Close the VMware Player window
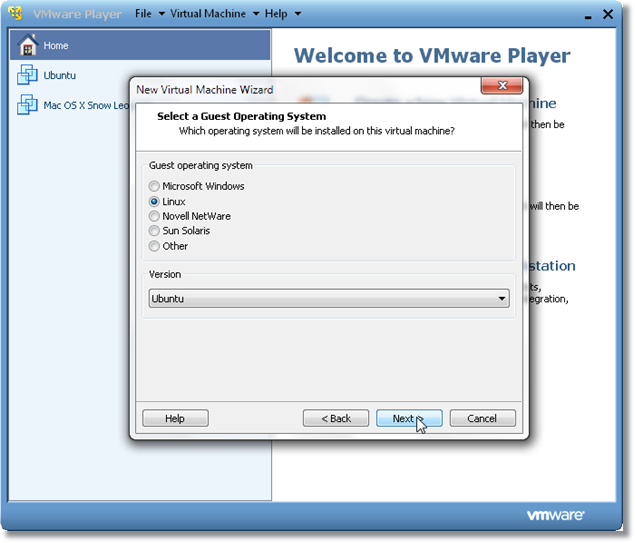This screenshot has width=635, height=543. click(608, 14)
